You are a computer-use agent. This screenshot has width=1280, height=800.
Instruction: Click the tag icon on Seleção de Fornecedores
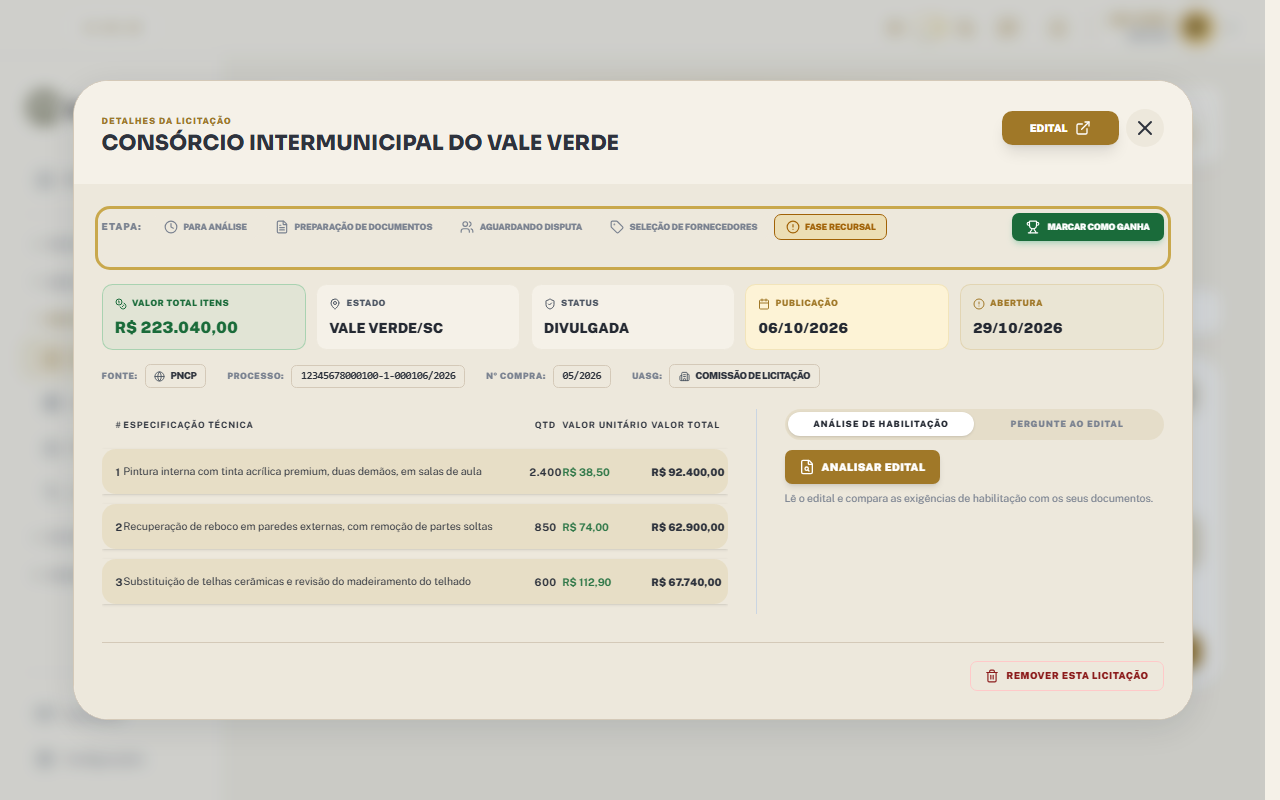click(x=617, y=227)
